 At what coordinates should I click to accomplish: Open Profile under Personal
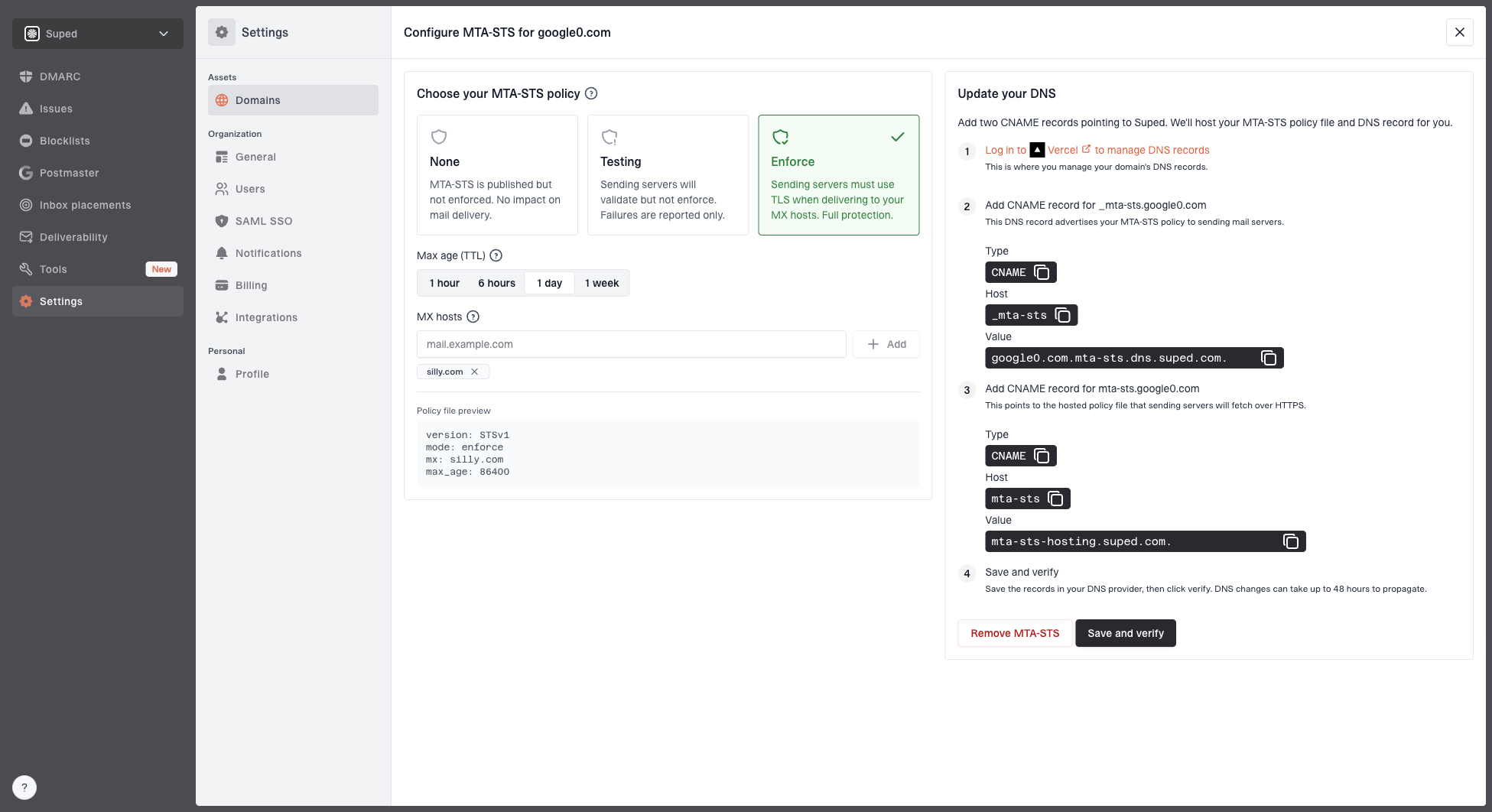tap(293, 374)
